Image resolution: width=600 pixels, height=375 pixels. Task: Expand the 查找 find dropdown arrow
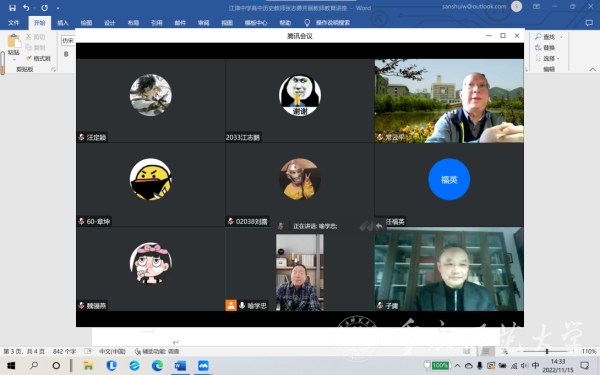pyautogui.click(x=561, y=37)
